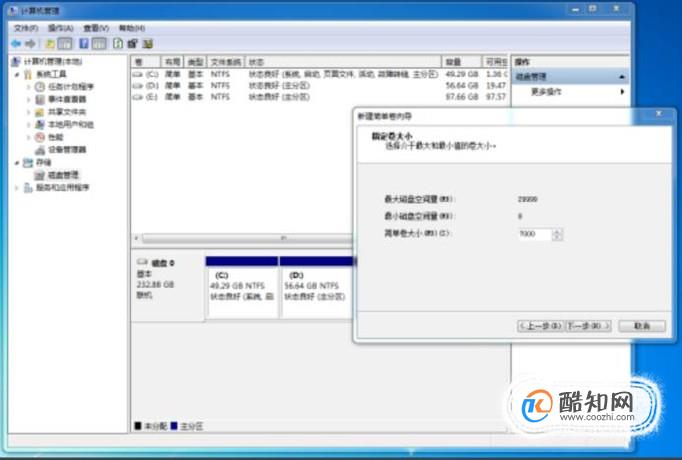
Task: Click the 磁盘 0 disk icon
Action: coord(142,262)
